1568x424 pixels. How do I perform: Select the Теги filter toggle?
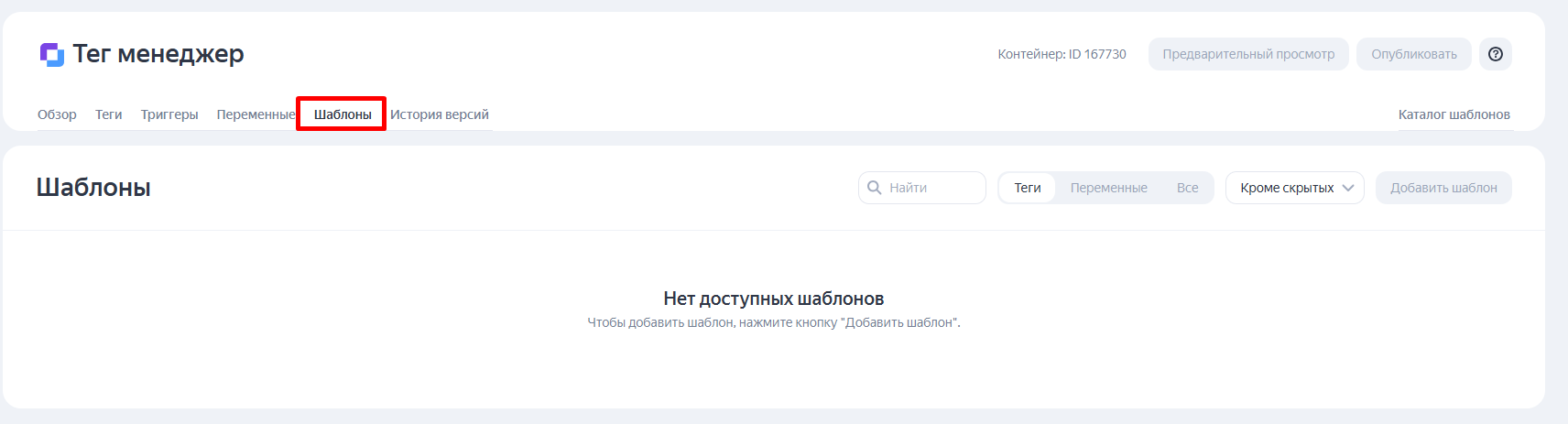pyautogui.click(x=1028, y=188)
